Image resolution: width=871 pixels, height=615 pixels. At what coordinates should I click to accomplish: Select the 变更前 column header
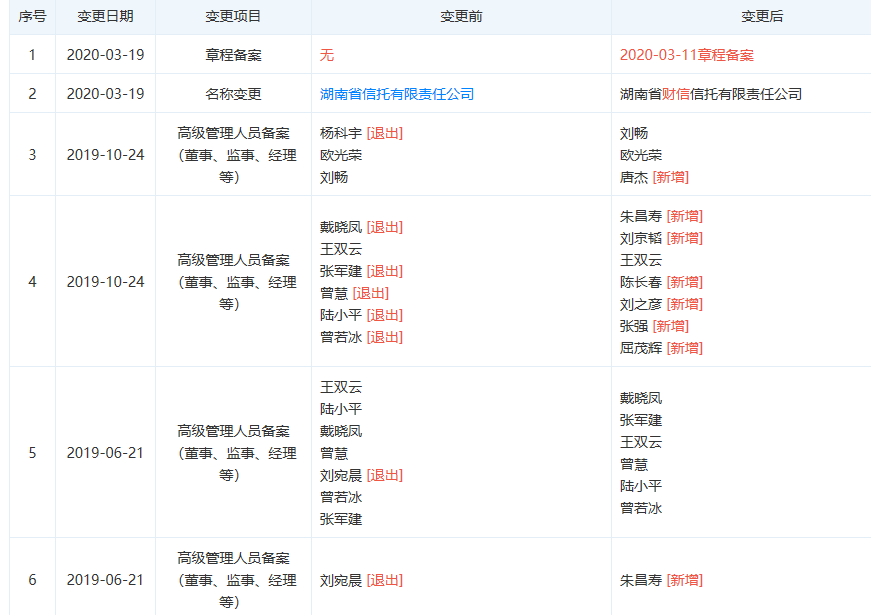[x=461, y=17]
